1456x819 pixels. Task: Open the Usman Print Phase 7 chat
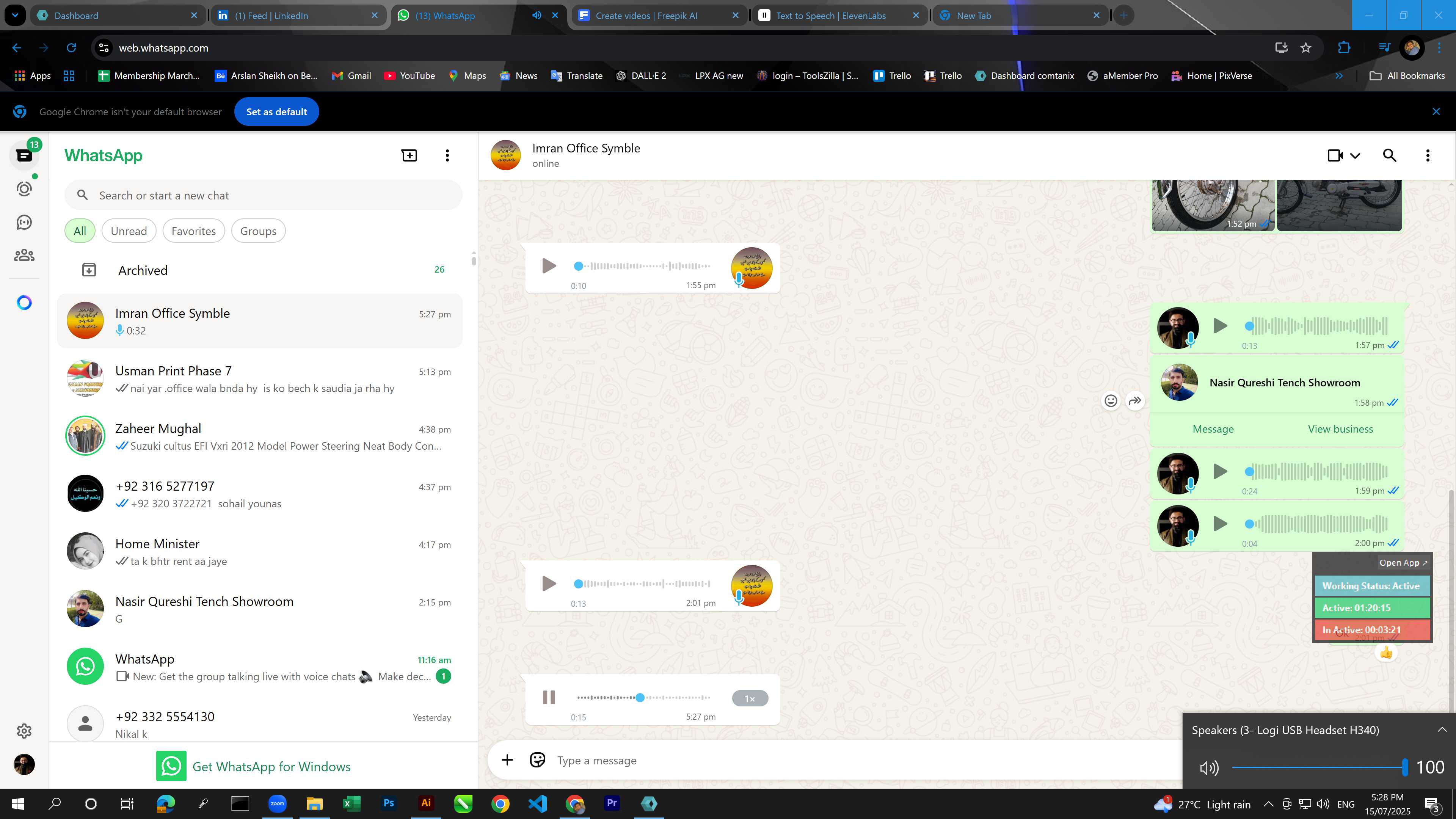(x=260, y=379)
